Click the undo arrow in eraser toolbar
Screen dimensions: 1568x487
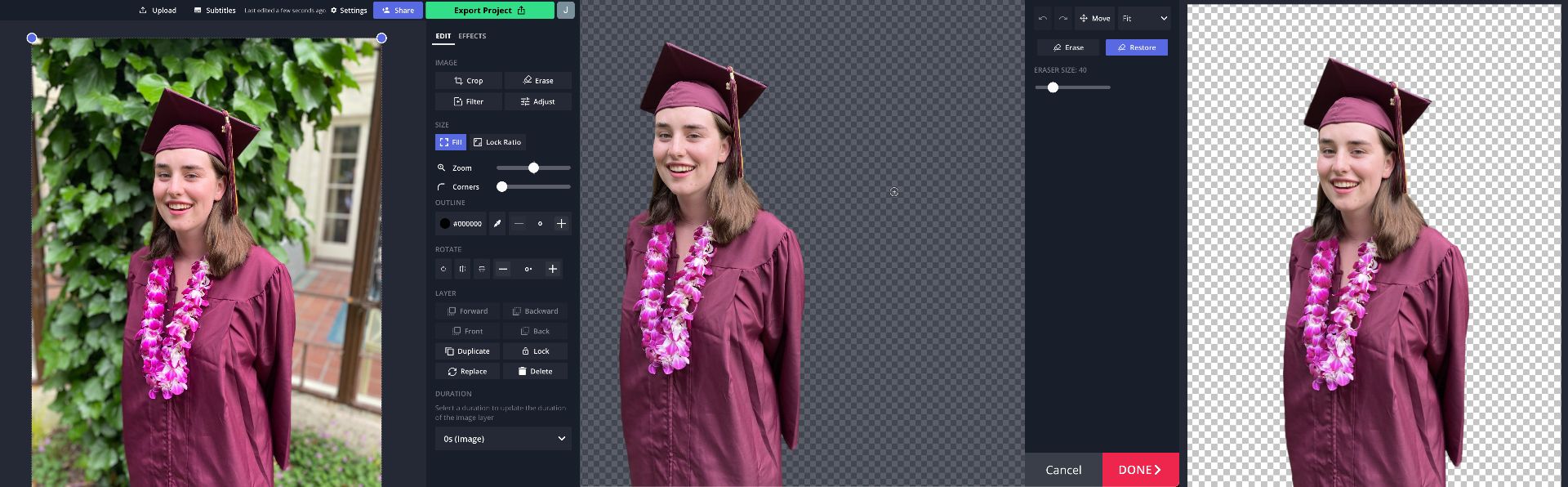(1043, 18)
